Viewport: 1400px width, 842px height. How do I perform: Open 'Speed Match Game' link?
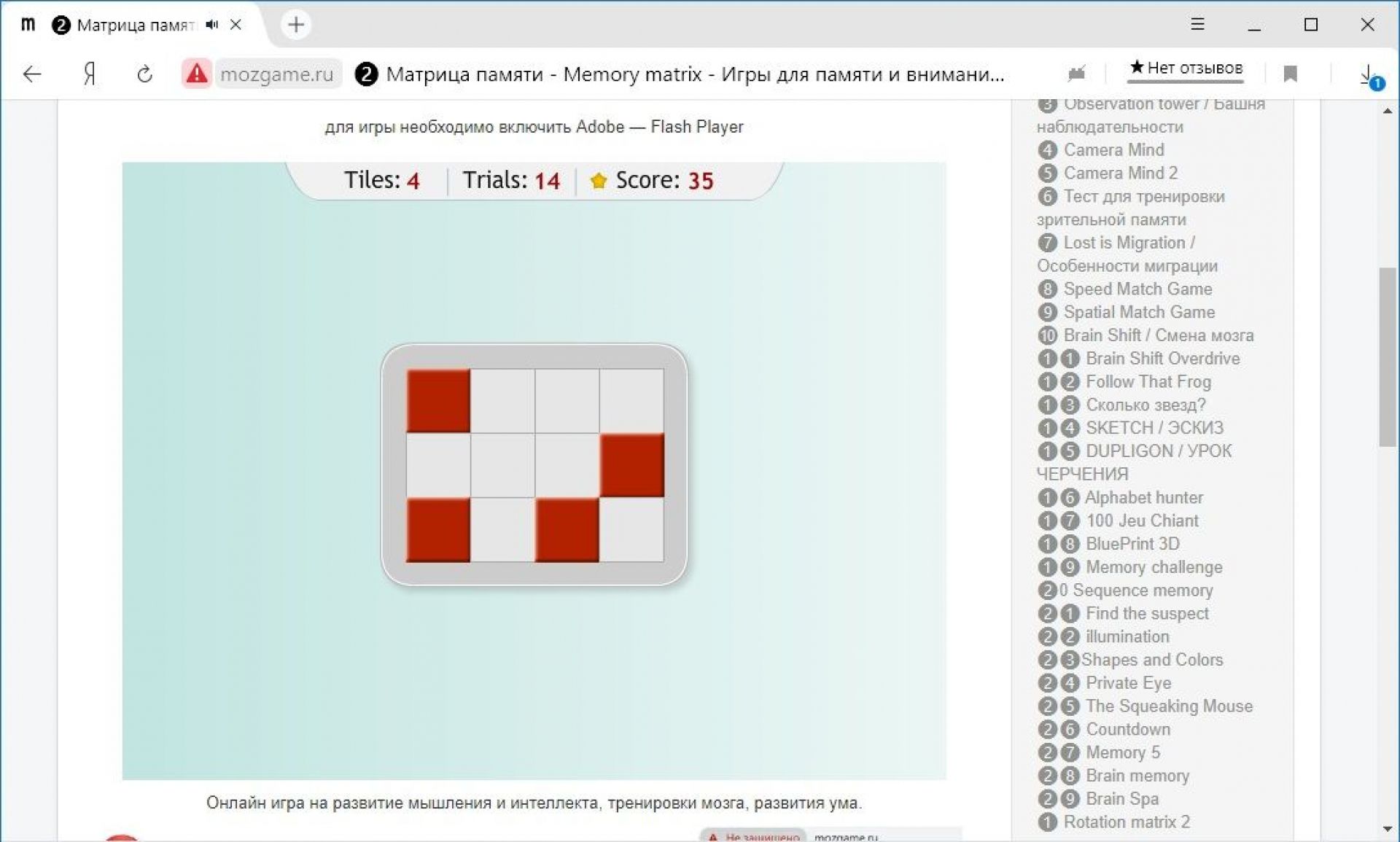click(x=1137, y=289)
